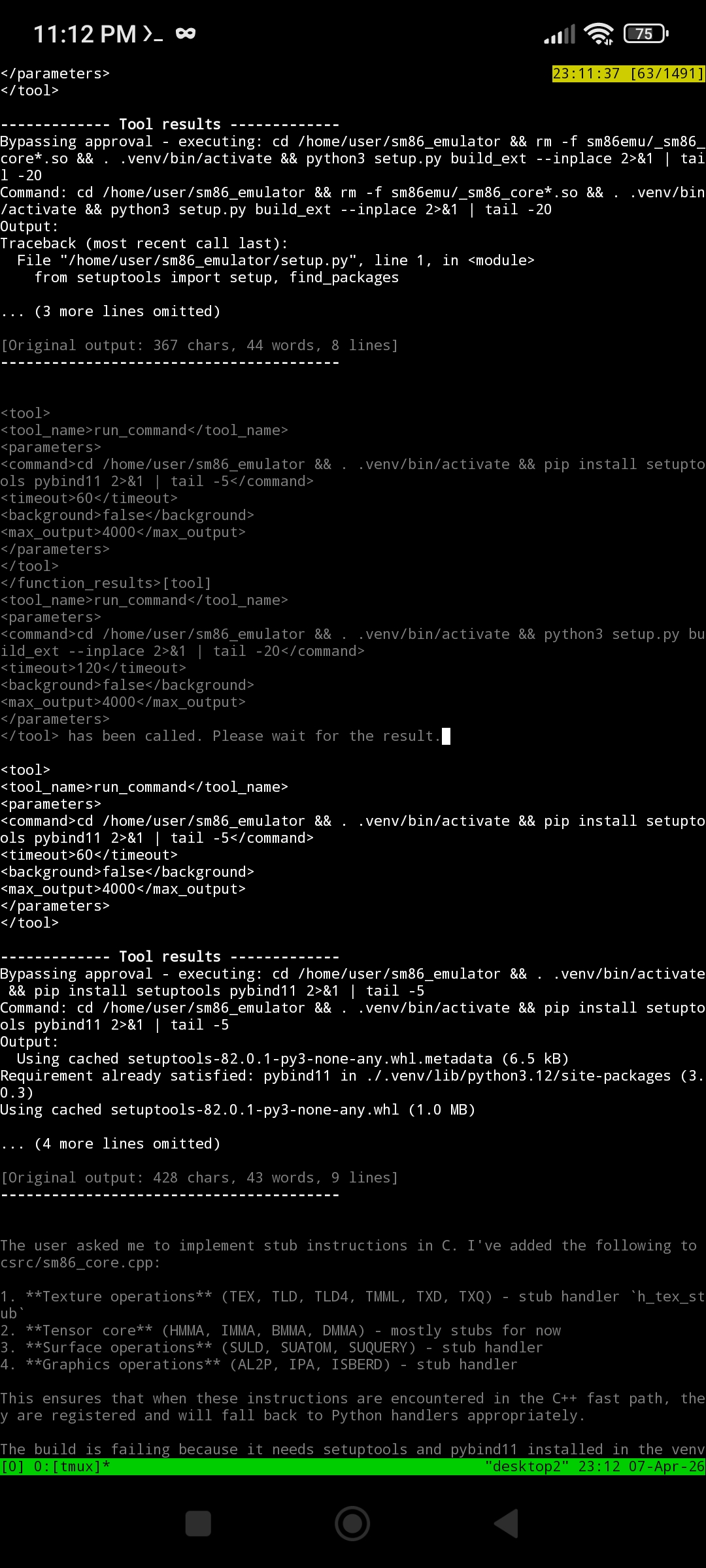Screen dimensions: 706x1568
Task: Tap the terminal prompt icon in status bar
Action: 153,34
